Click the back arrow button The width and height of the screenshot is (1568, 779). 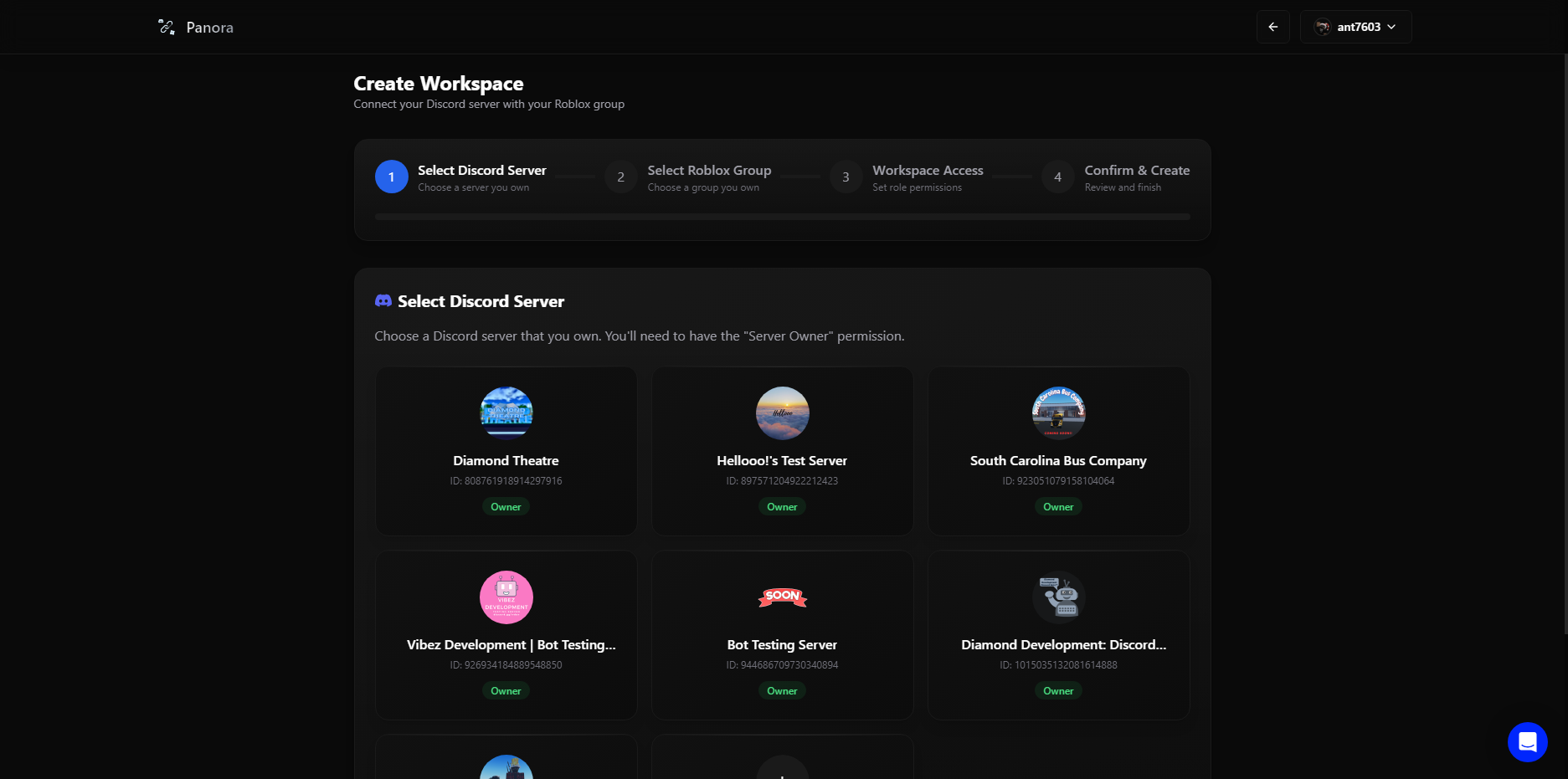(1272, 27)
